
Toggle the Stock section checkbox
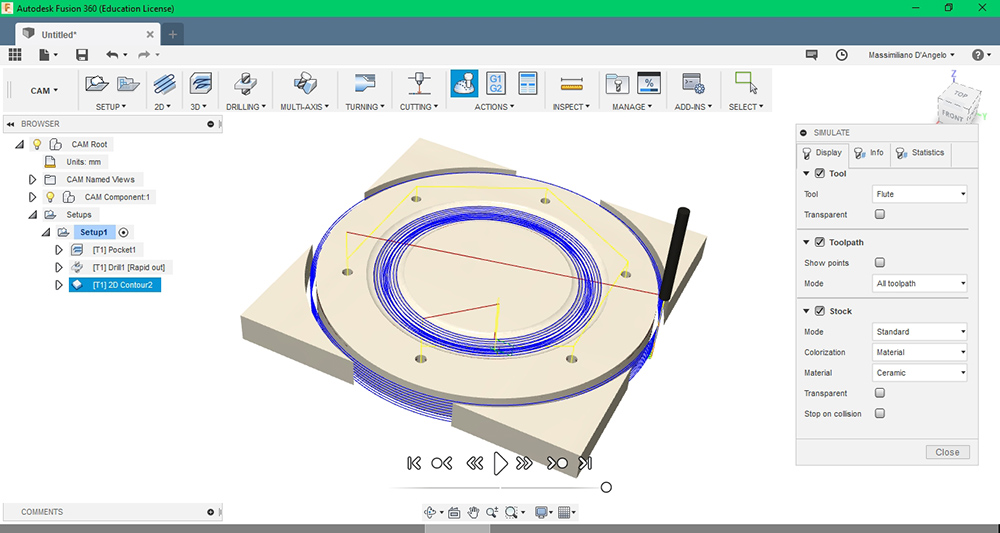point(820,311)
